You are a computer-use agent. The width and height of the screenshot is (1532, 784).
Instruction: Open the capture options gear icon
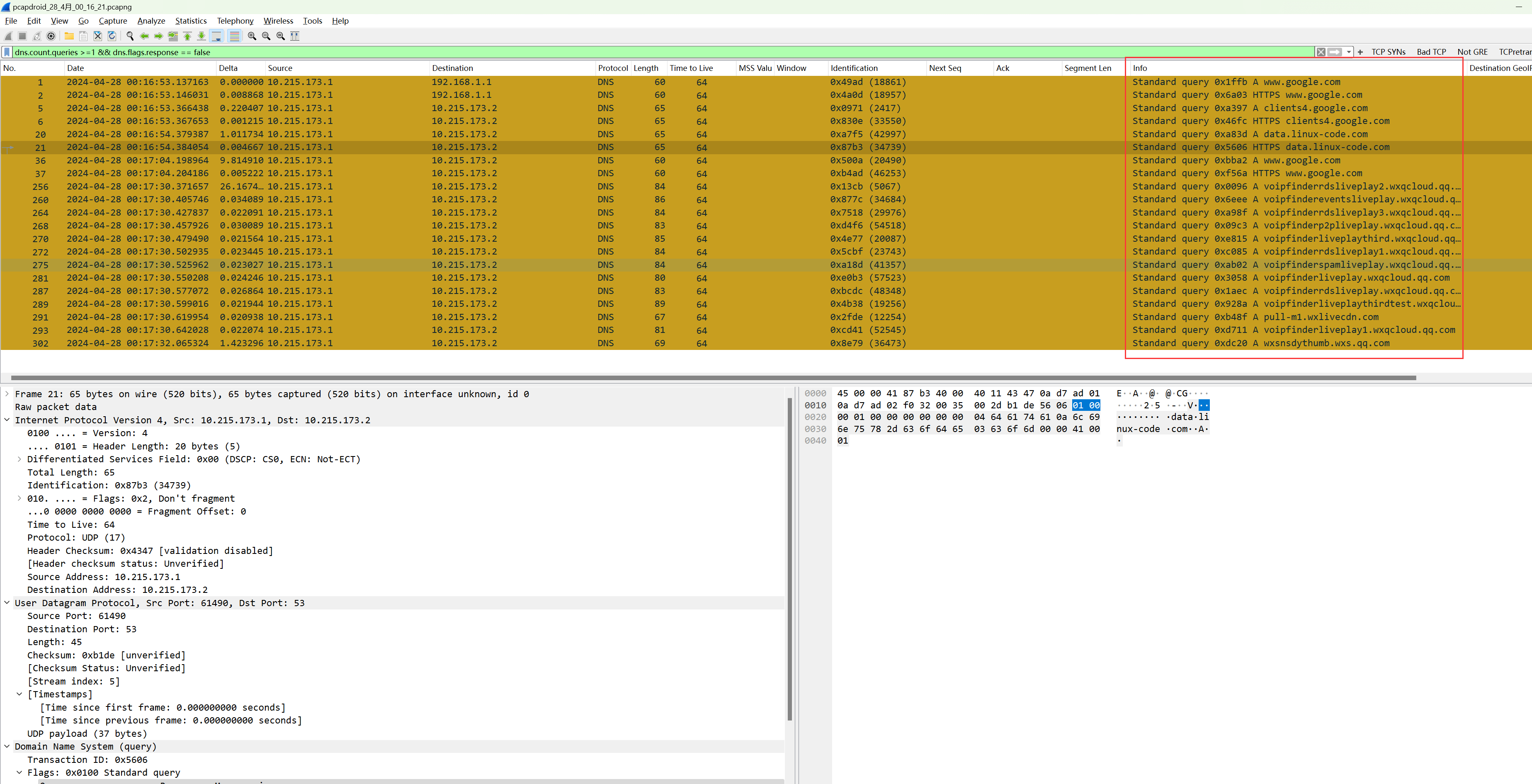click(51, 36)
